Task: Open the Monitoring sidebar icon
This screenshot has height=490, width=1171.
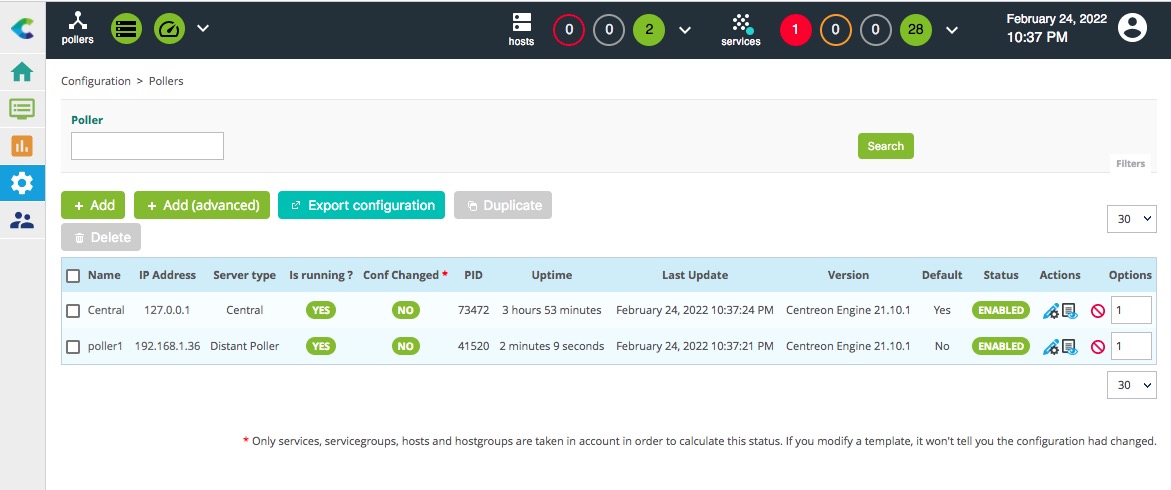Action: (x=21, y=109)
